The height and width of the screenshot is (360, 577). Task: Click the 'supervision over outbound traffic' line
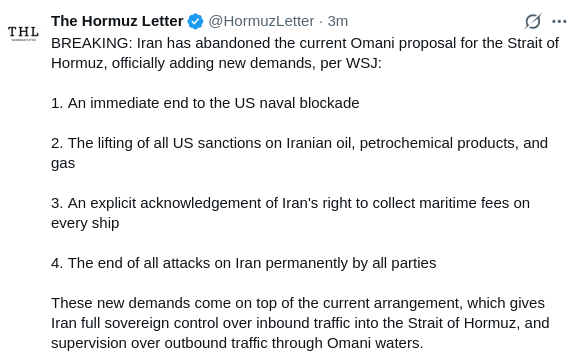(x=237, y=343)
